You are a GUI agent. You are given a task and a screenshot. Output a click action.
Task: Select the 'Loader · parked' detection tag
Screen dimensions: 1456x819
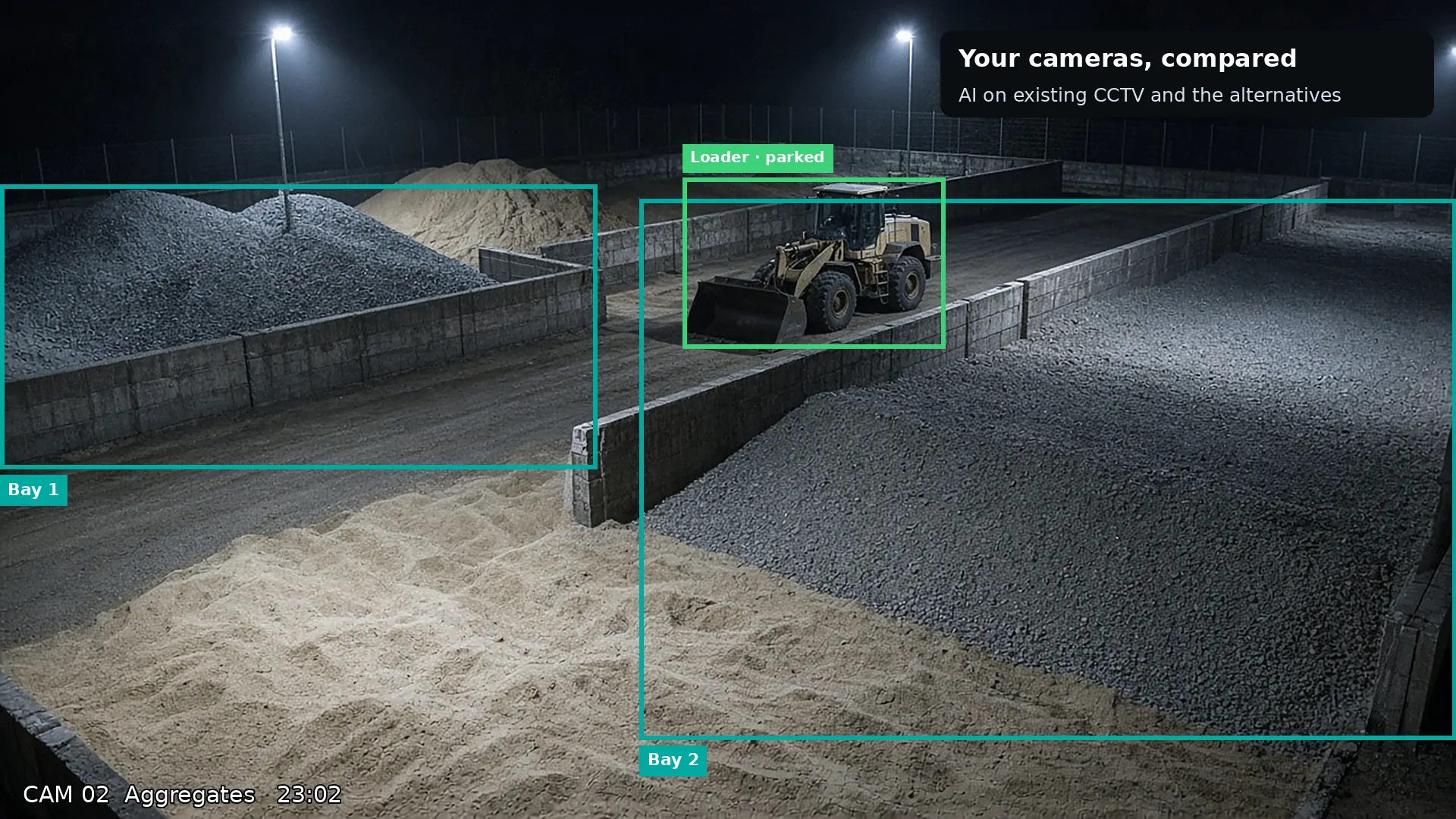coord(758,158)
